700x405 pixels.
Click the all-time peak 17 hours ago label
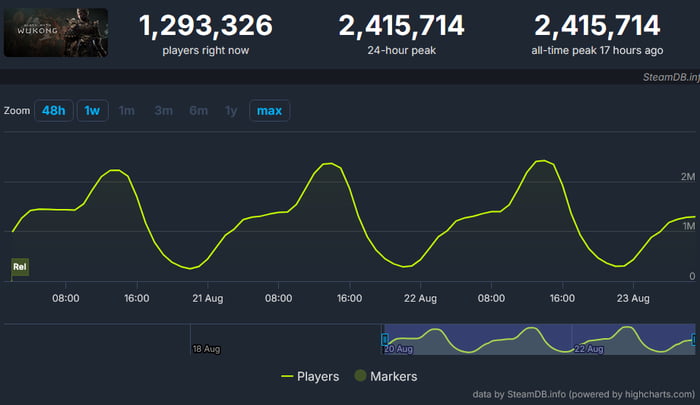[597, 50]
